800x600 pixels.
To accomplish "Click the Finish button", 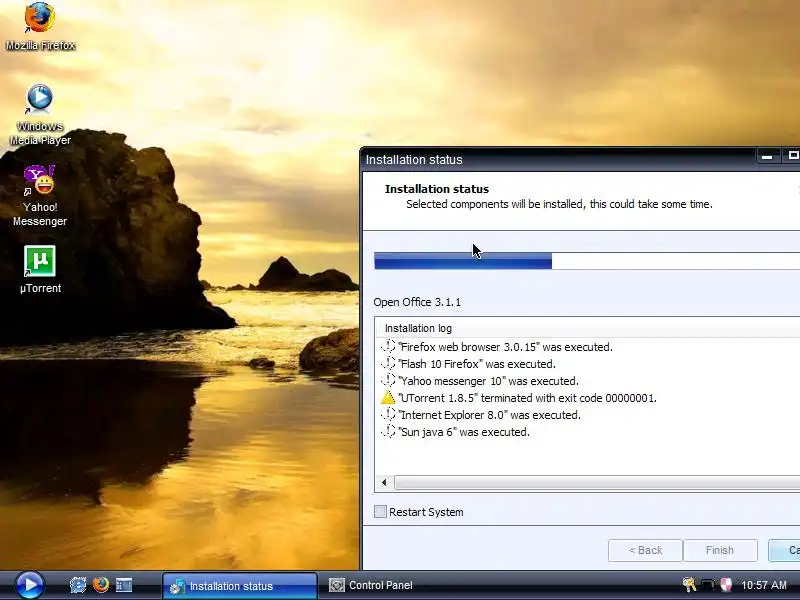I will point(720,550).
